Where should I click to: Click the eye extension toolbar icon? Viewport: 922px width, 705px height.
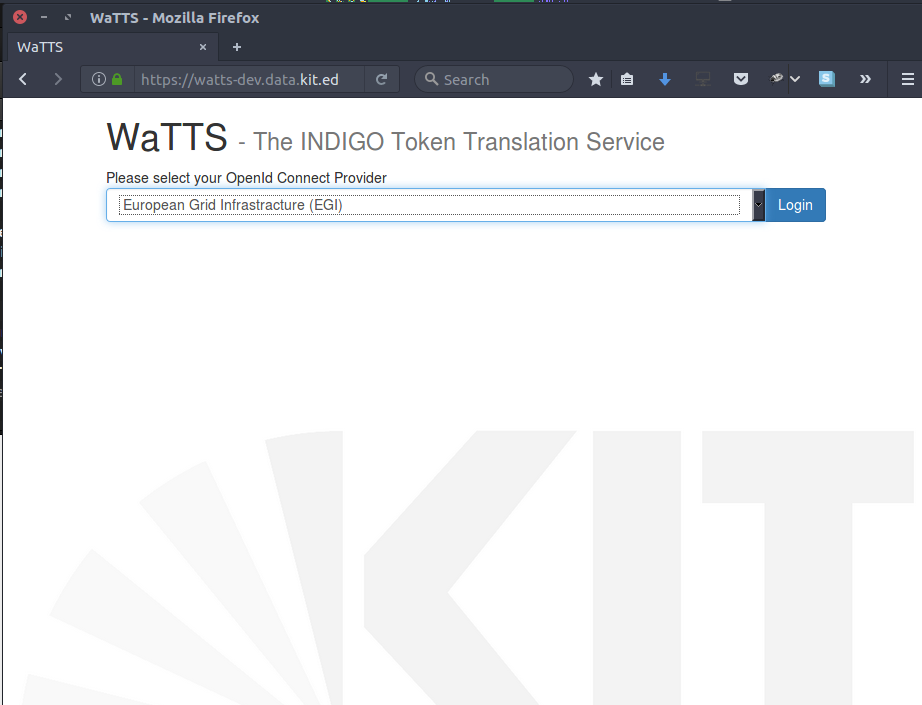point(776,79)
